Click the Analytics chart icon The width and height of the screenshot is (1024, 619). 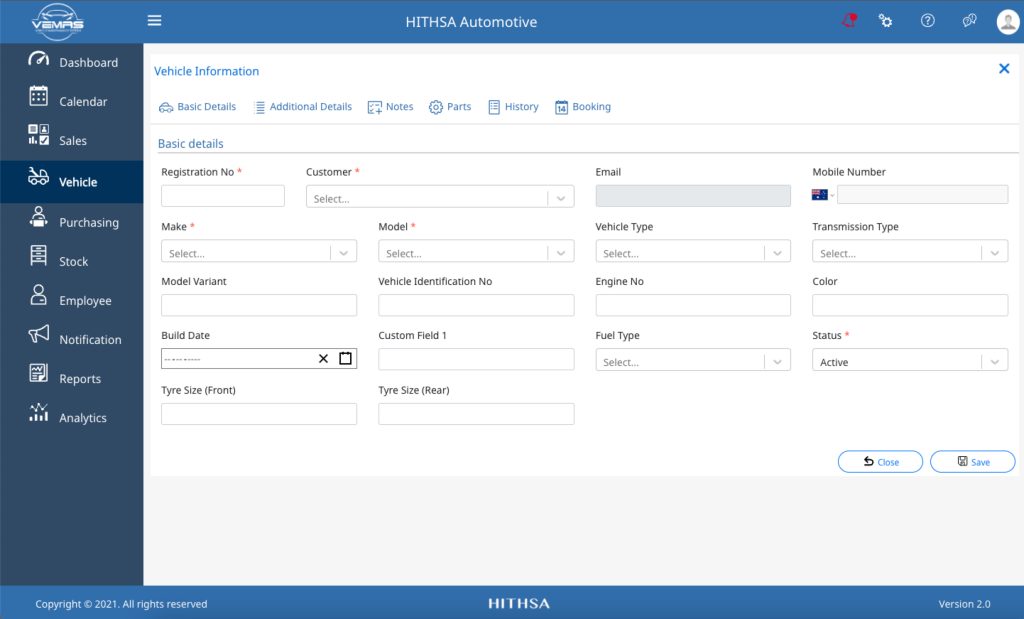pyautogui.click(x=39, y=412)
